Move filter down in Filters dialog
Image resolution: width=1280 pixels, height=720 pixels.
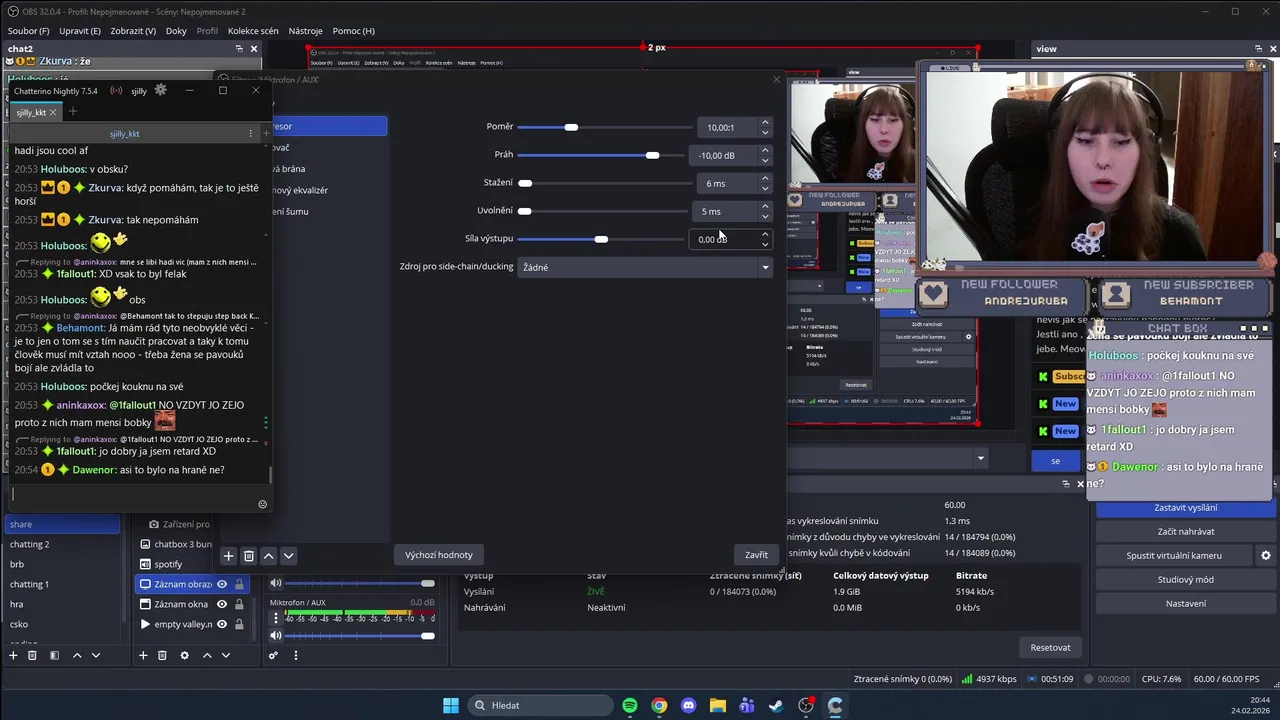(288, 555)
